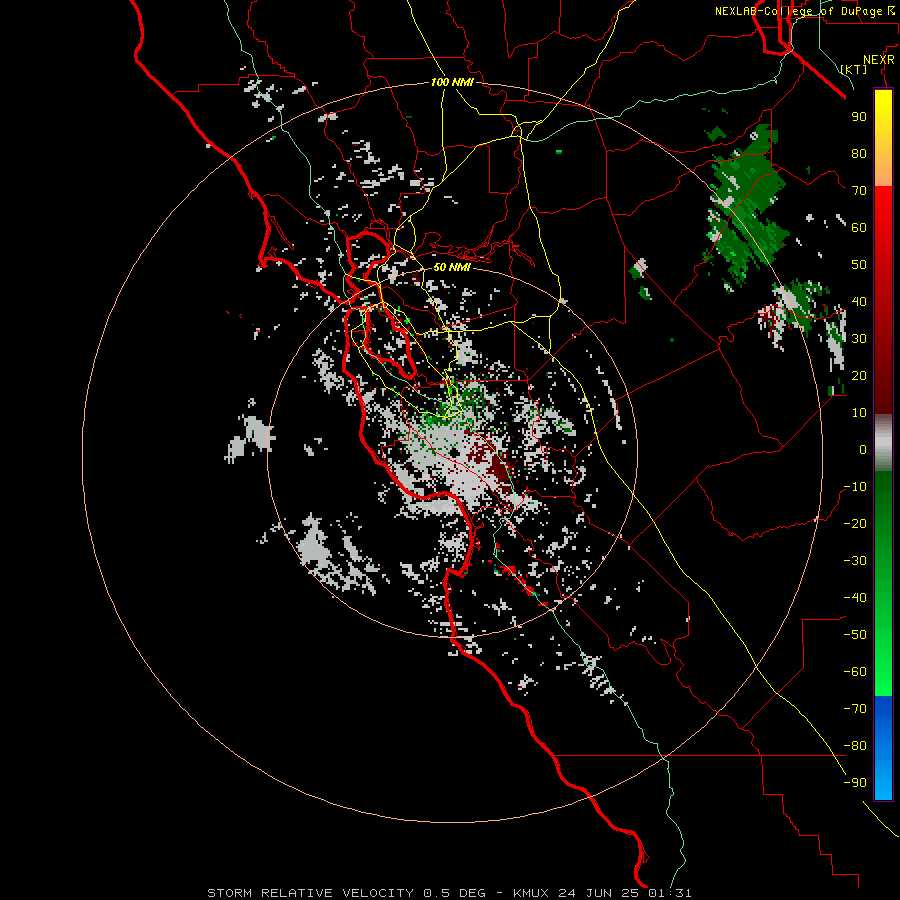Click the 70 value on velocity scale

[x=859, y=191]
